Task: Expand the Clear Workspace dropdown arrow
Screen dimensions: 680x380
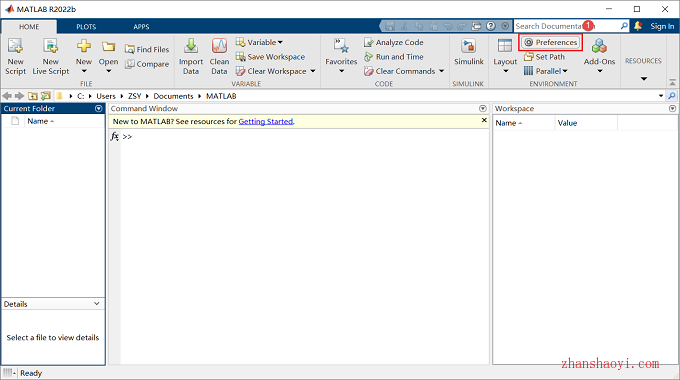Action: (313, 71)
